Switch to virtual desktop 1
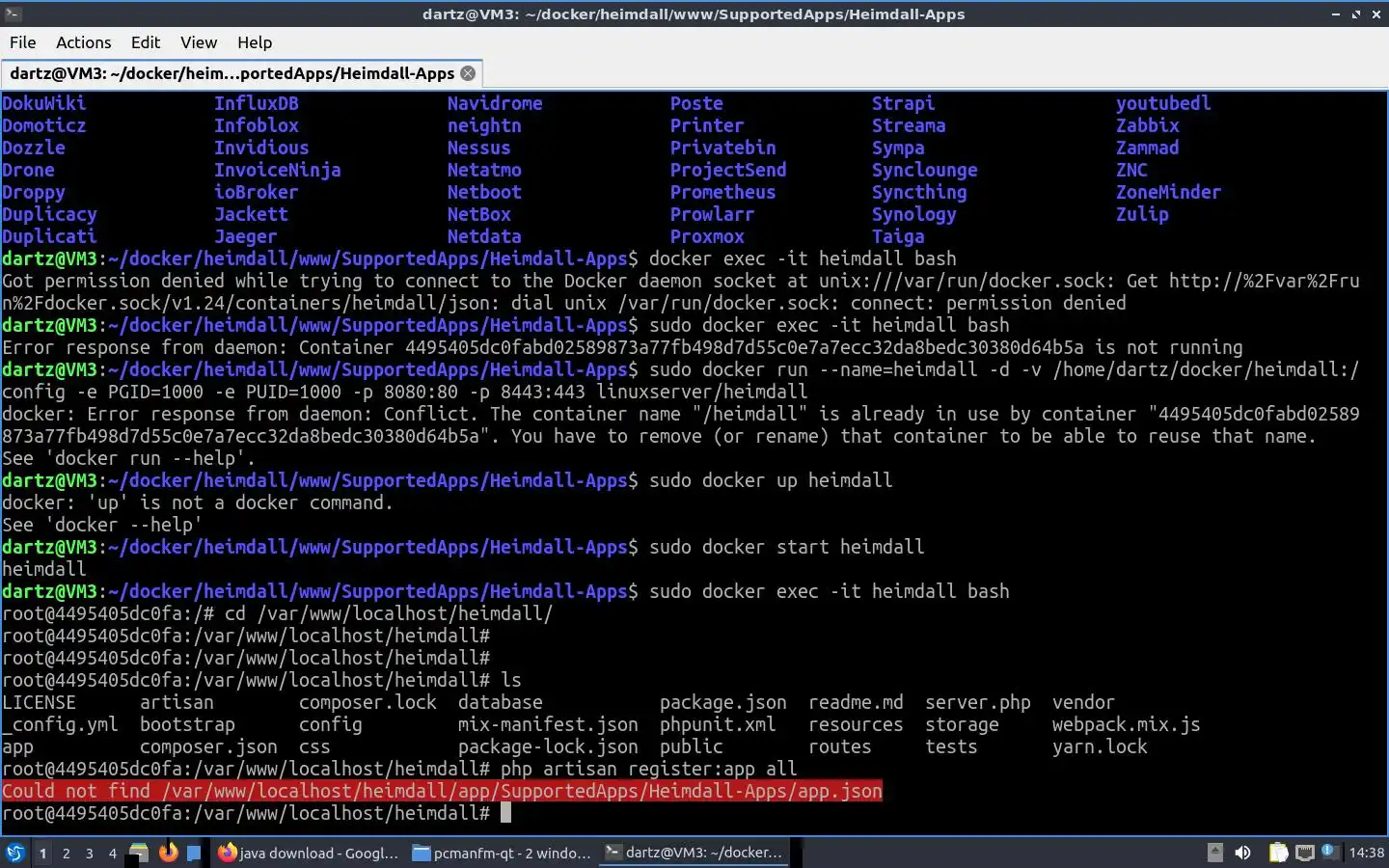The width and height of the screenshot is (1389, 868). click(42, 853)
